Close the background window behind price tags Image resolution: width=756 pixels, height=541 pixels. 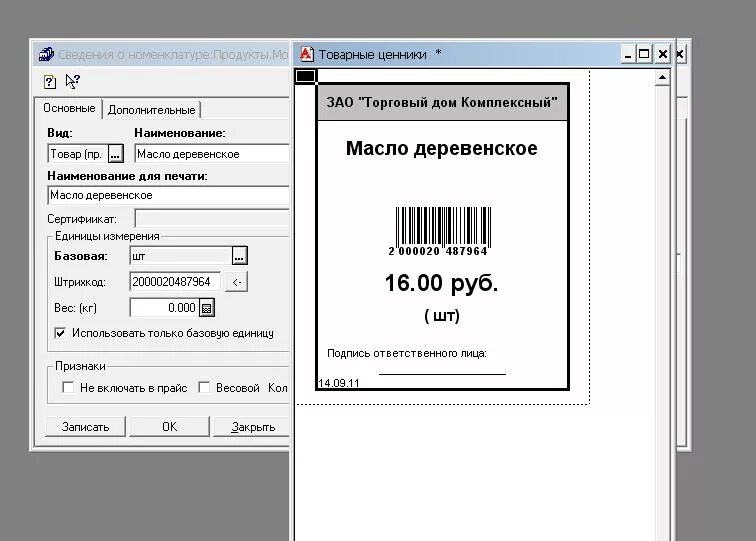pyautogui.click(x=680, y=54)
